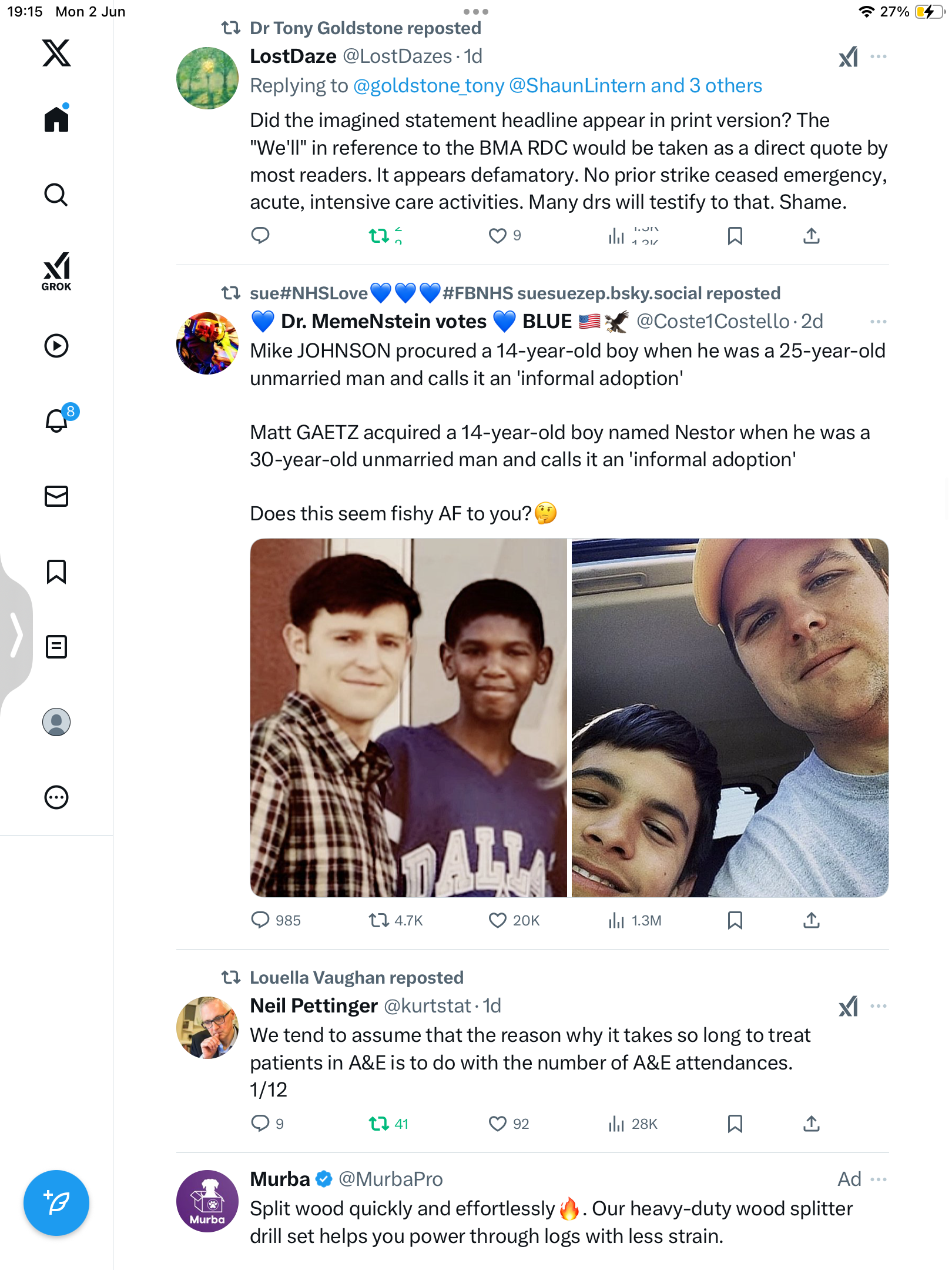The height and width of the screenshot is (1270, 952).
Task: Go to Home via house icon
Action: click(x=57, y=118)
